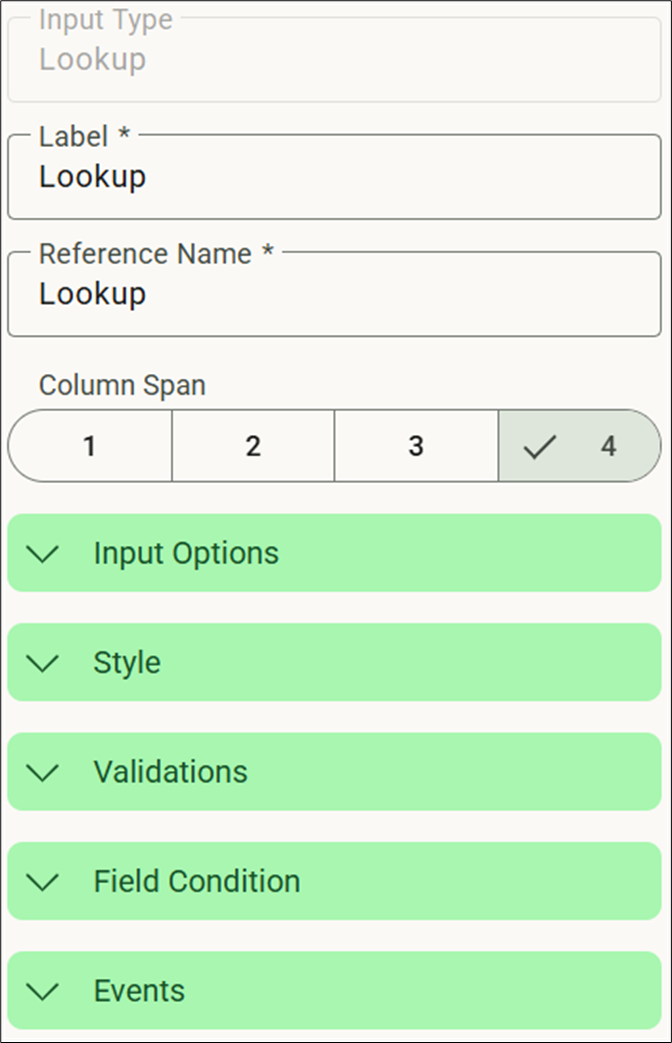The height and width of the screenshot is (1043, 672).
Task: Click the Lookup text under Label
Action: (x=92, y=178)
